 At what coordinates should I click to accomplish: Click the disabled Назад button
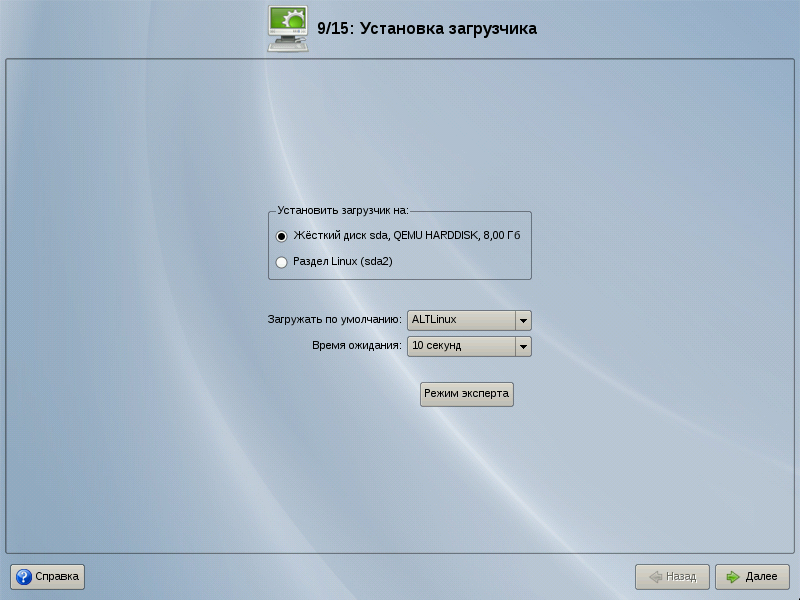672,577
